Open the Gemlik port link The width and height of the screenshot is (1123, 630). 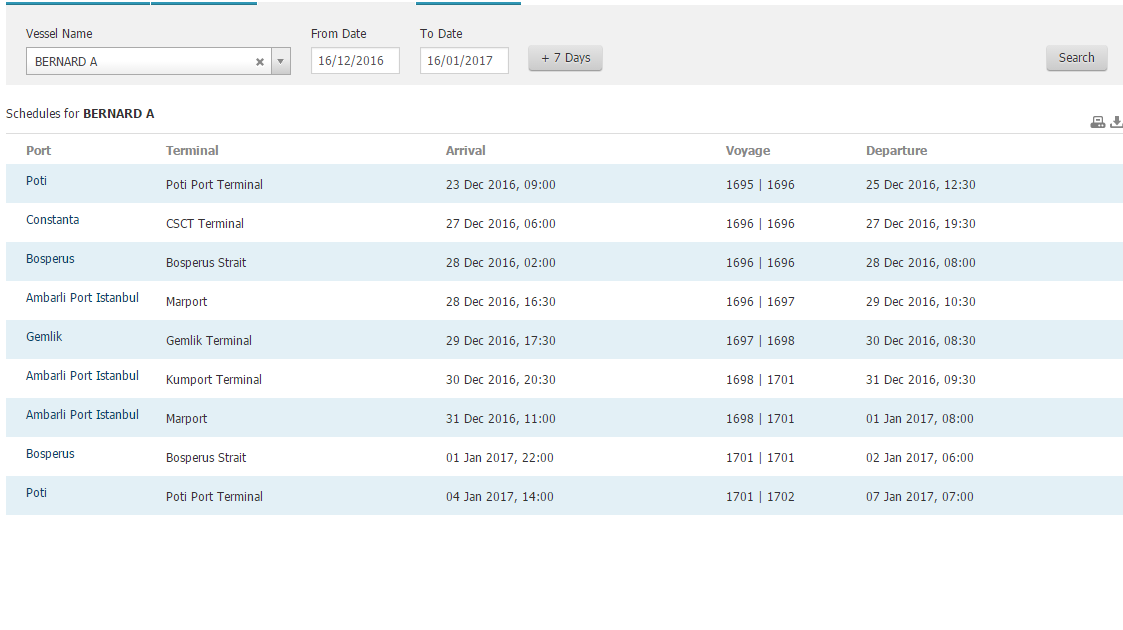(x=44, y=336)
